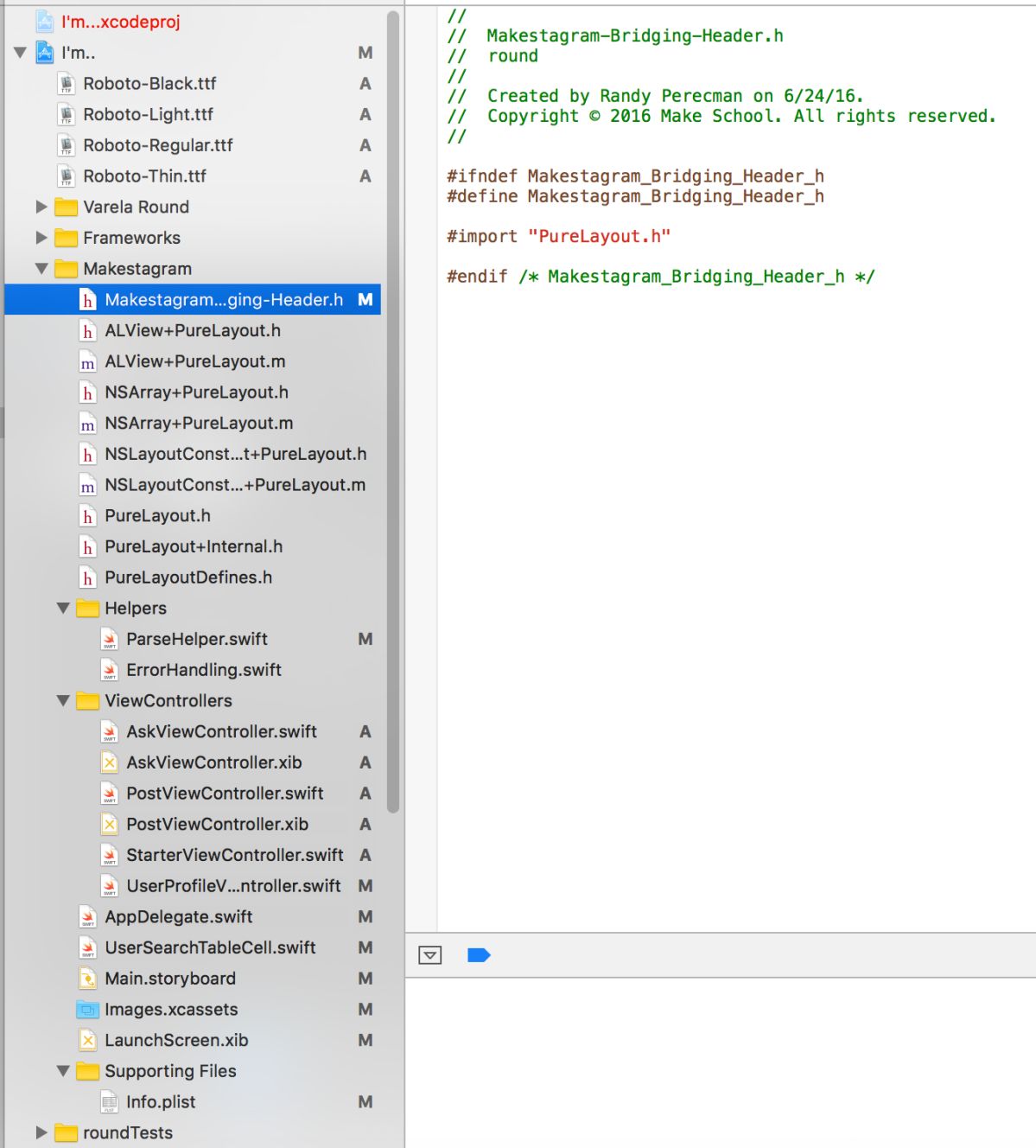This screenshot has width=1036, height=1148.
Task: Click the implementation icon of NSArray+PureLayout.m
Action: point(87,424)
